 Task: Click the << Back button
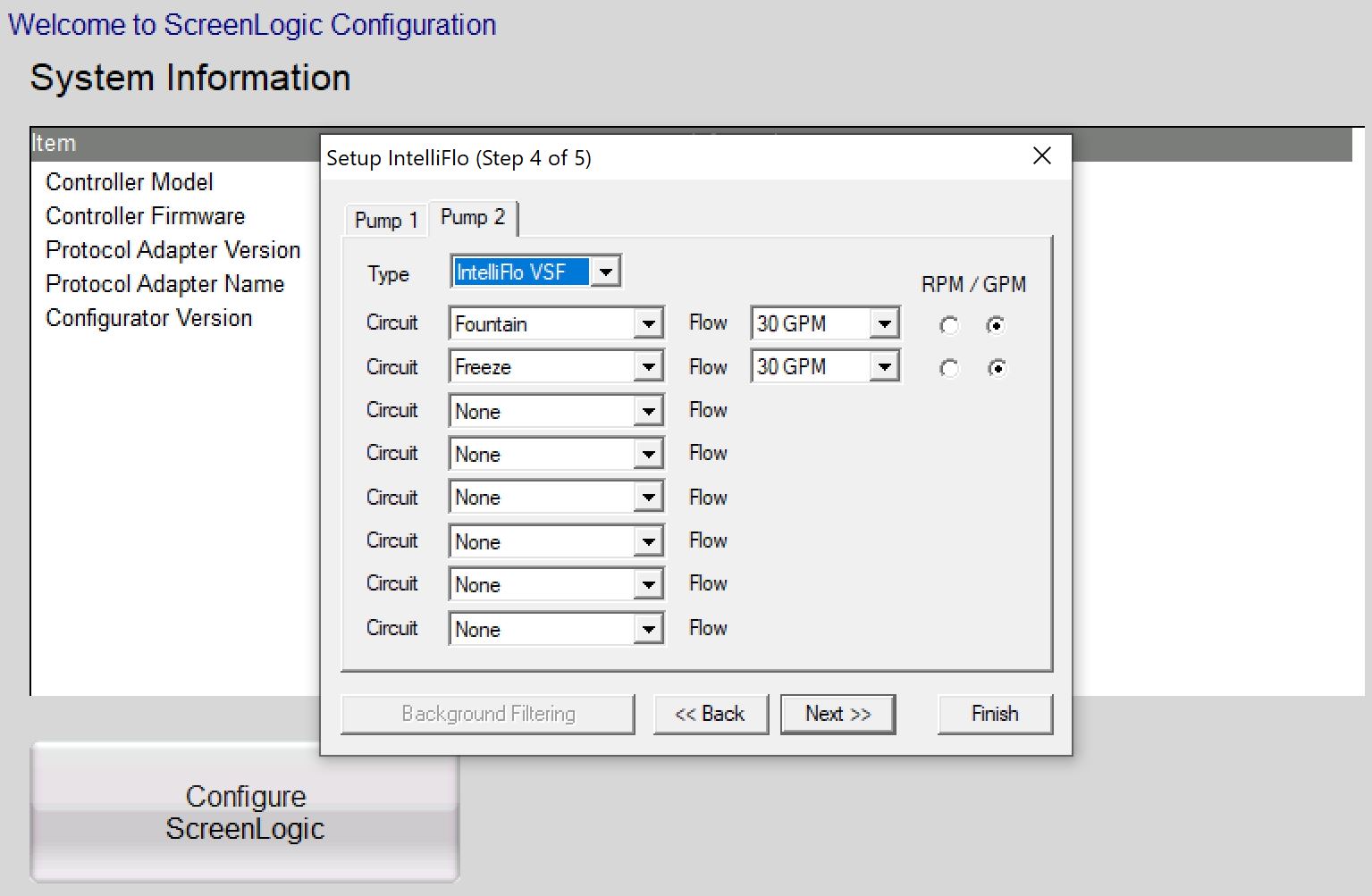(x=711, y=714)
